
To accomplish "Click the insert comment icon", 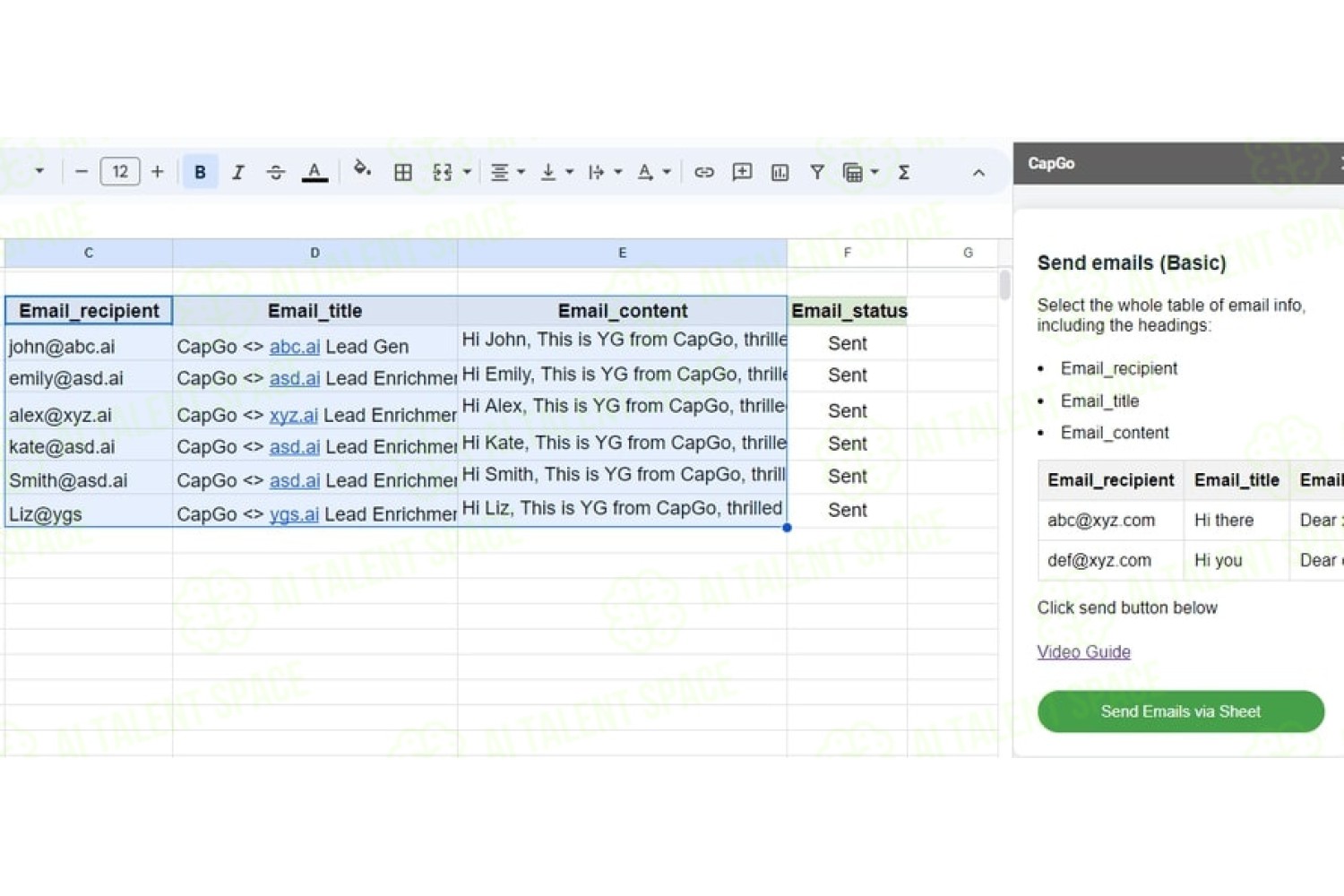I will tap(742, 172).
